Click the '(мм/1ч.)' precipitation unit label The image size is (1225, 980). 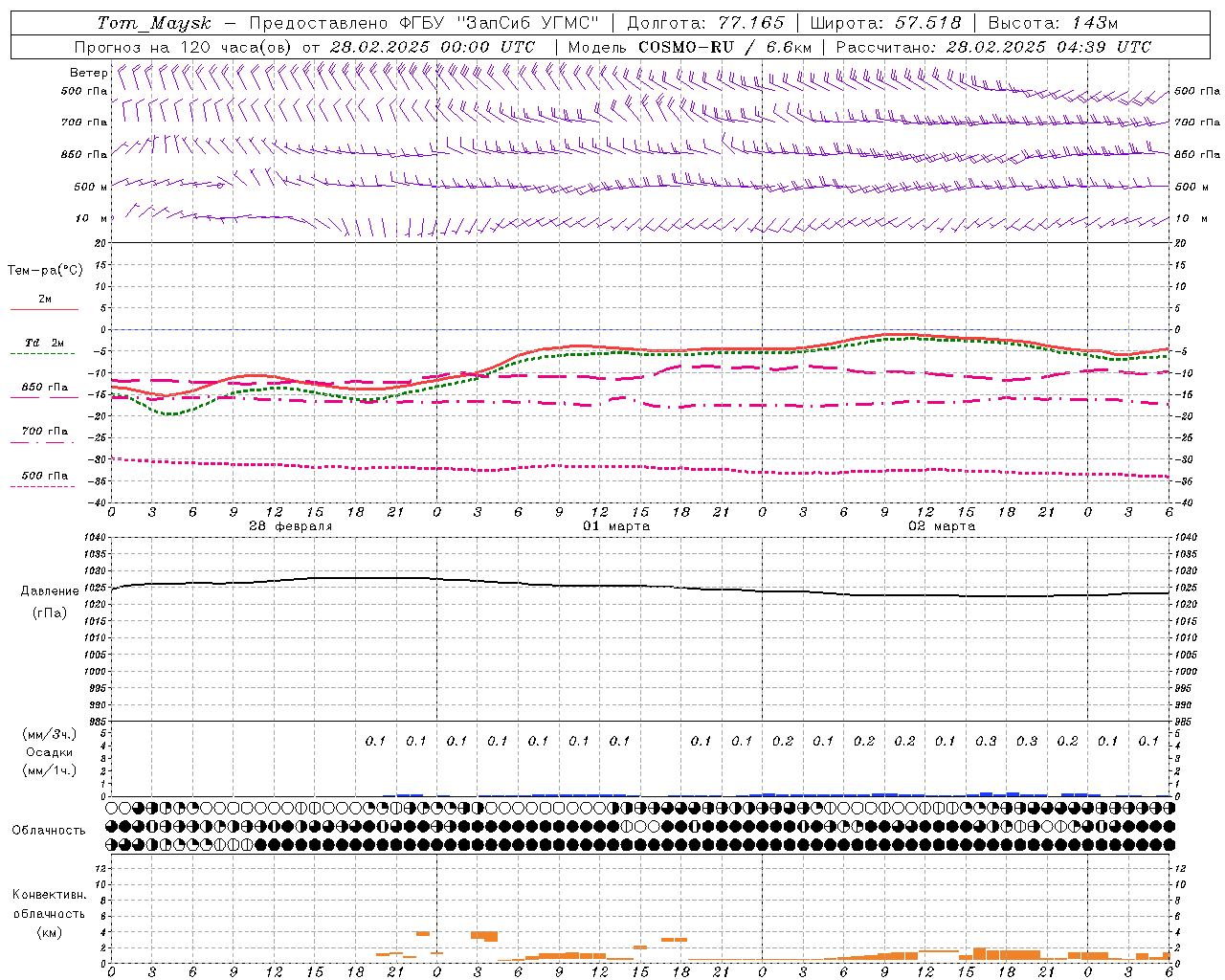tap(50, 770)
